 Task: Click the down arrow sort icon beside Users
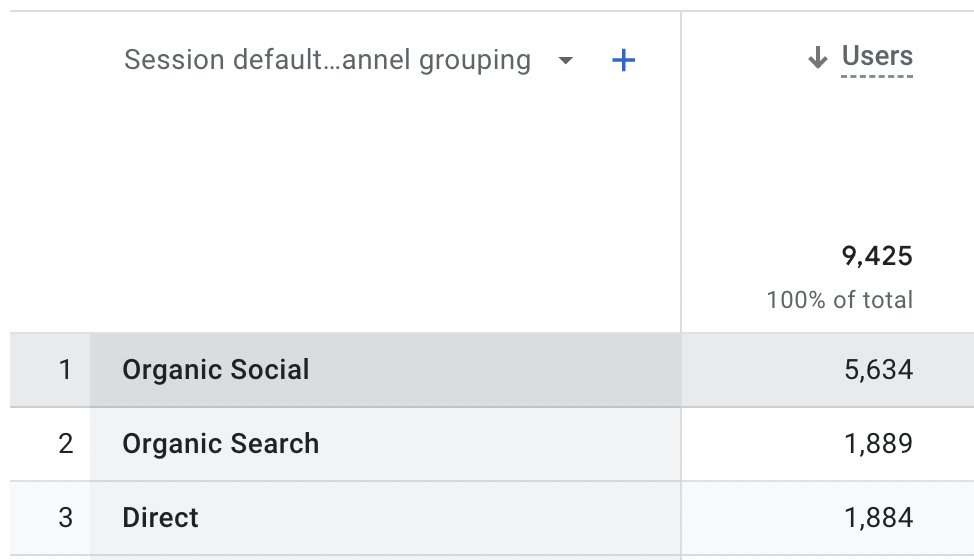[x=818, y=58]
